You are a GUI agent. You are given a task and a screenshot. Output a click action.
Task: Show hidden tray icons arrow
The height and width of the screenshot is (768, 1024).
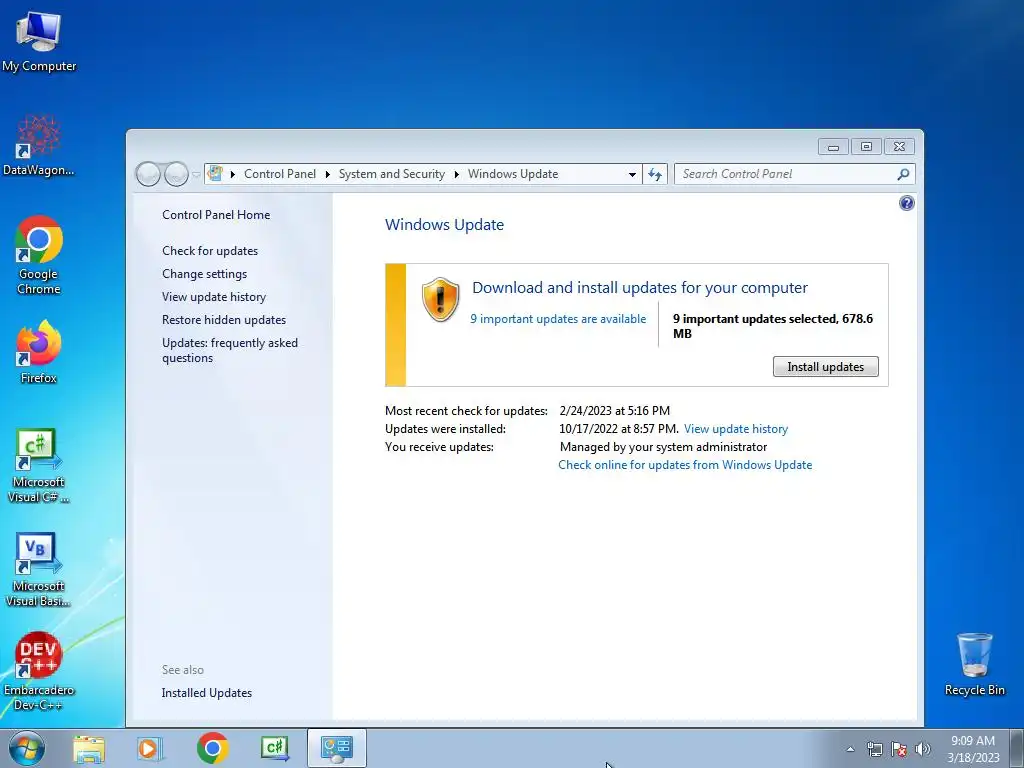[850, 749]
